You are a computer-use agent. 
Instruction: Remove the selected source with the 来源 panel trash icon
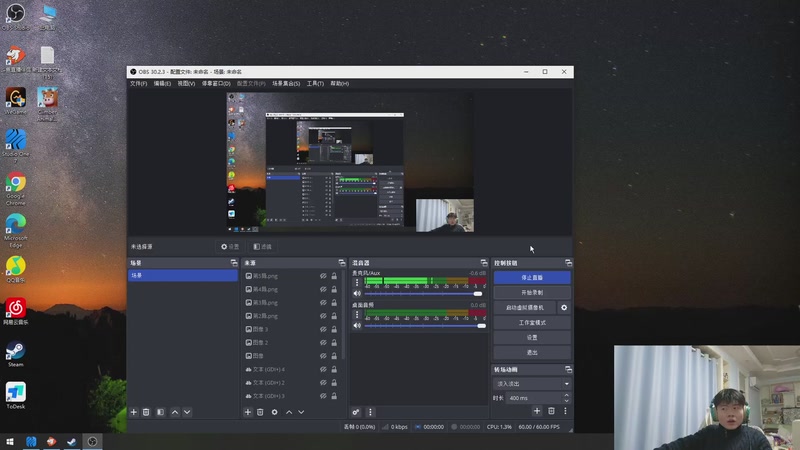[x=260, y=412]
